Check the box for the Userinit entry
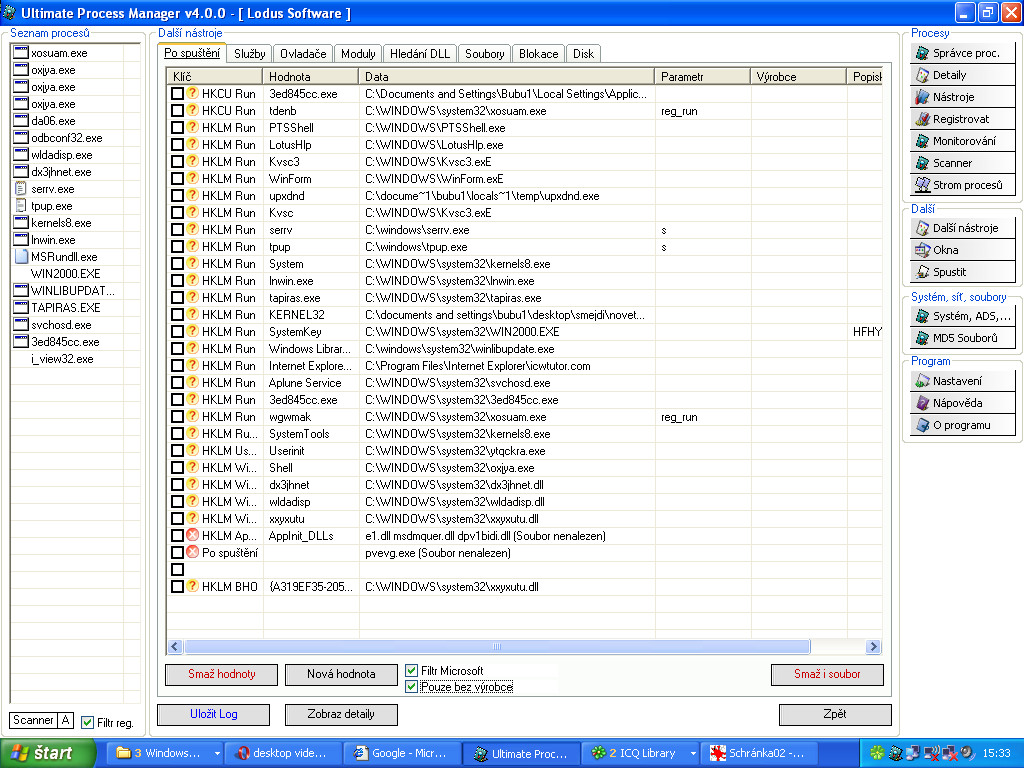The image size is (1024, 768). tap(177, 451)
